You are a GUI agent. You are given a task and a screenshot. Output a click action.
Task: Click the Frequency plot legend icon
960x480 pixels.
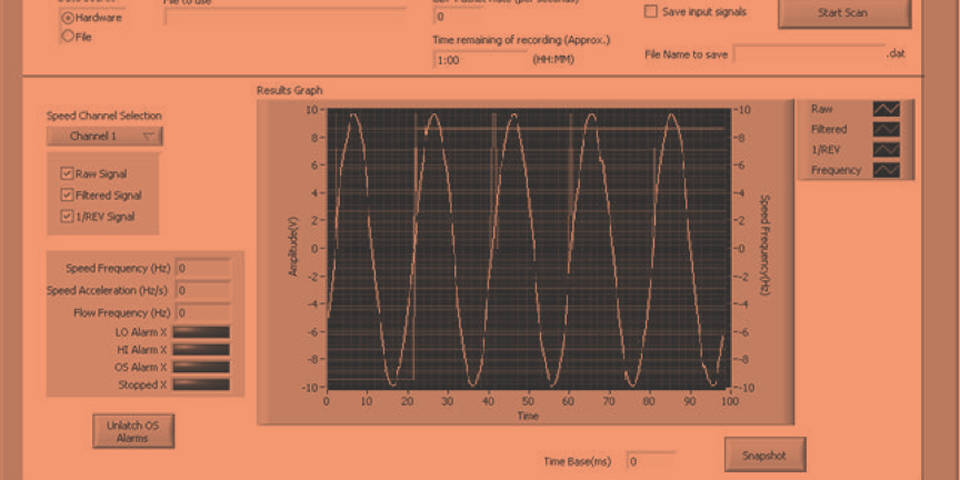(x=886, y=170)
